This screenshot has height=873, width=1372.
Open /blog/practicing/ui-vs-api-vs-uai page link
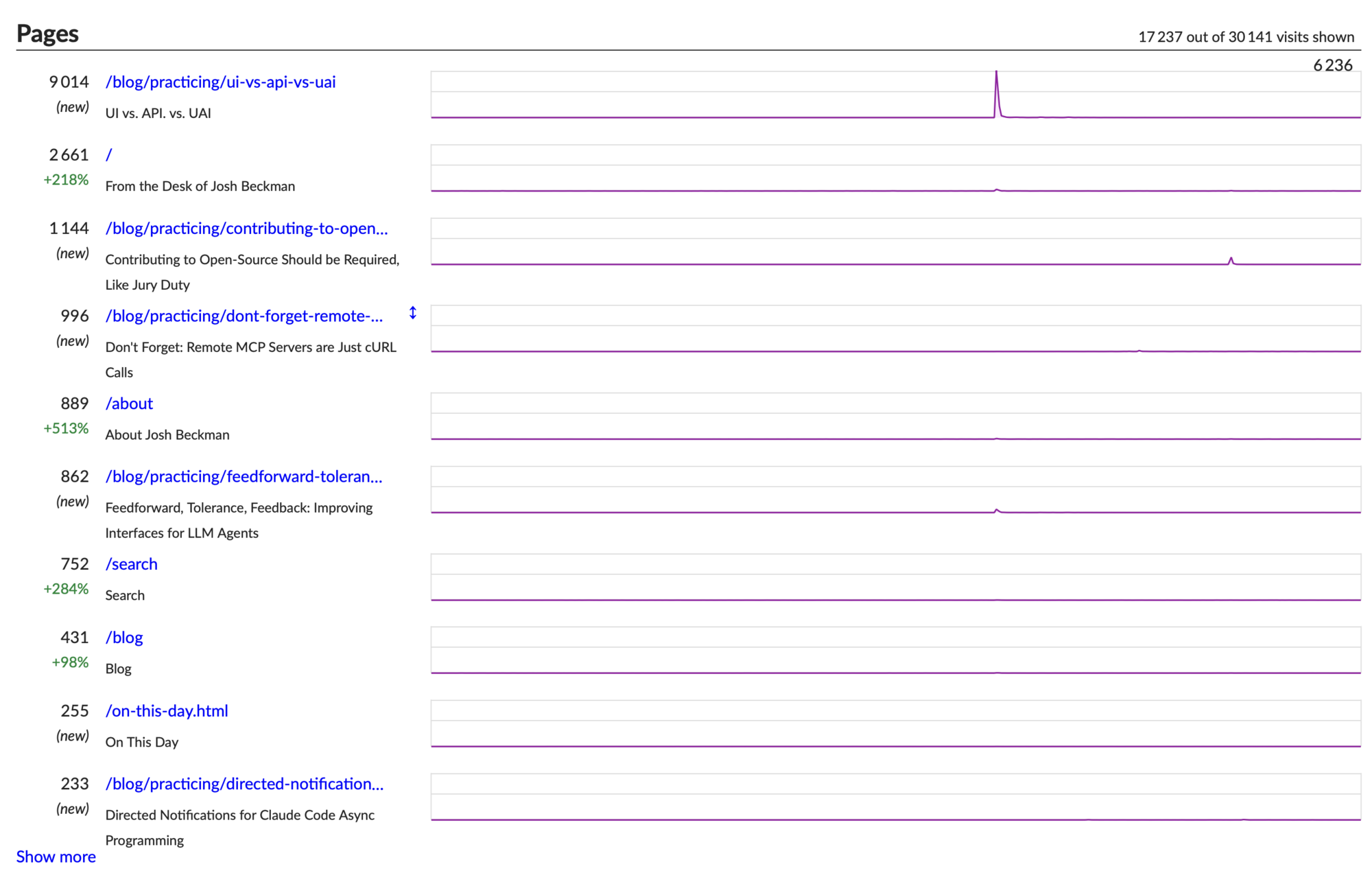click(220, 82)
